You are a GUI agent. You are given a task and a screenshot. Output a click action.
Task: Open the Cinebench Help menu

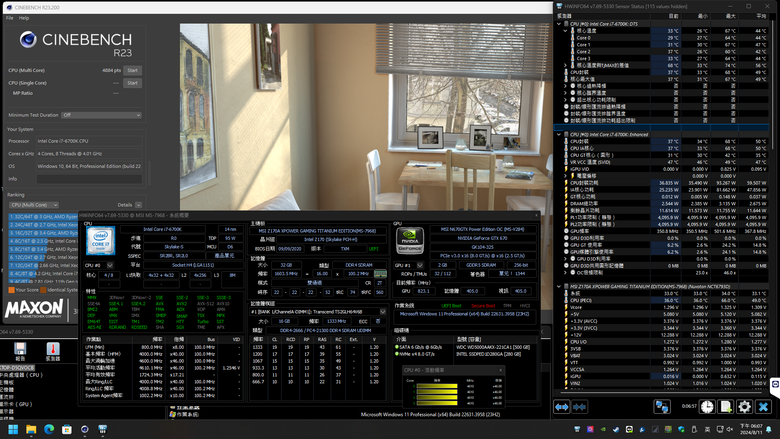click(x=24, y=18)
